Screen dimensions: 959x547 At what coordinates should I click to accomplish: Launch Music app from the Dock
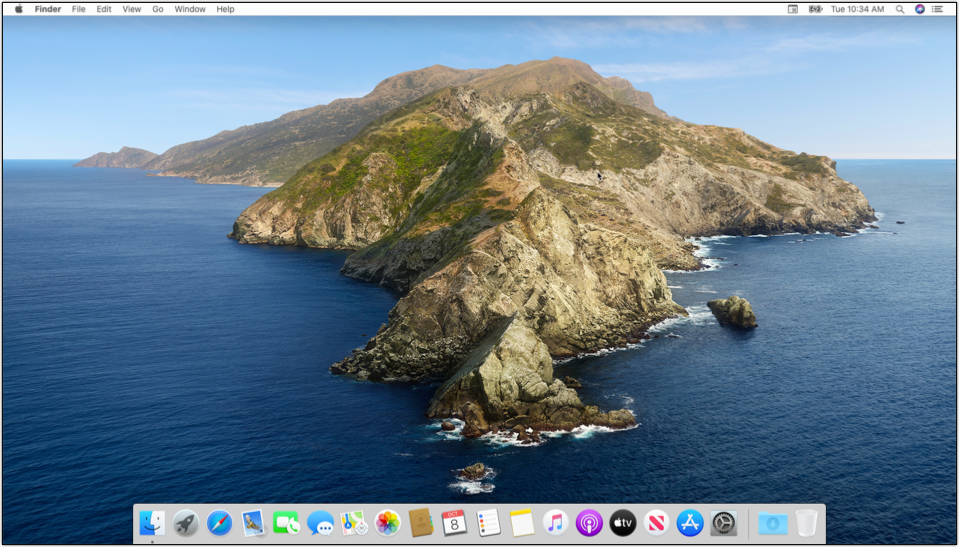point(555,523)
